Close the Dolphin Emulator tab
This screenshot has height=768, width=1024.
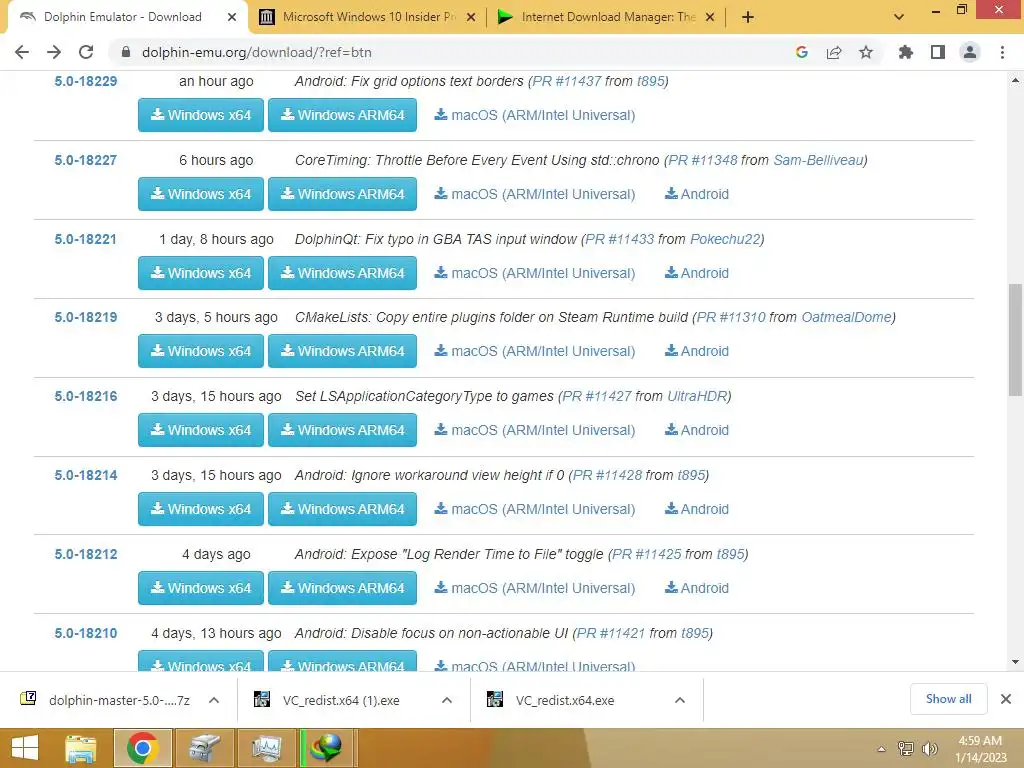(x=232, y=17)
